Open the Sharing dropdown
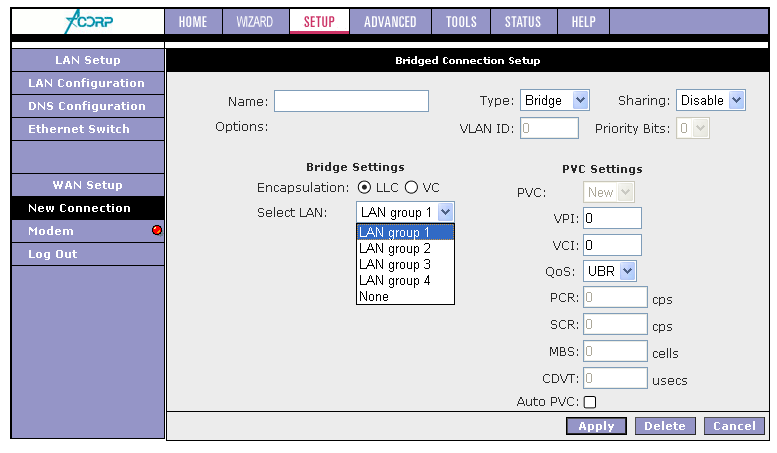 [711, 100]
